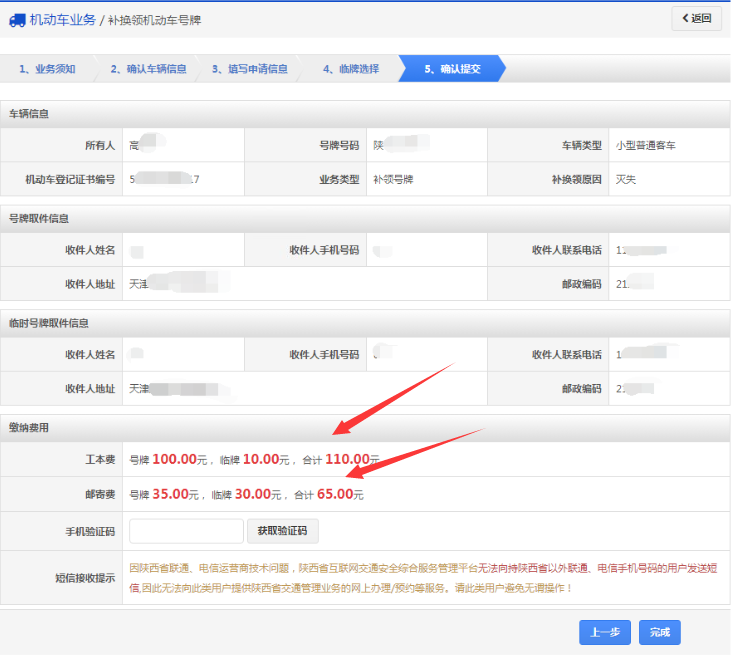Click the truck icon beside 机动车业务
The width and height of the screenshot is (740, 659).
click(x=16, y=20)
